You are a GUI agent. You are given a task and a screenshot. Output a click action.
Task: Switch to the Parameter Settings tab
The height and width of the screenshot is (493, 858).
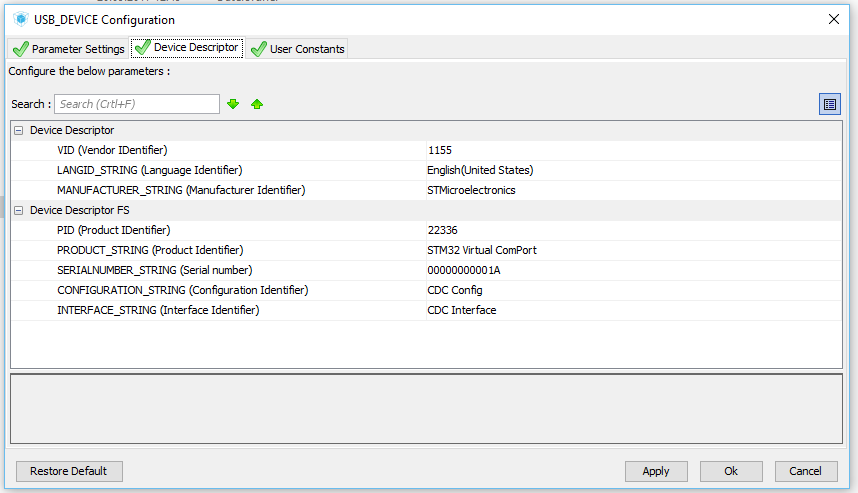pyautogui.click(x=68, y=49)
